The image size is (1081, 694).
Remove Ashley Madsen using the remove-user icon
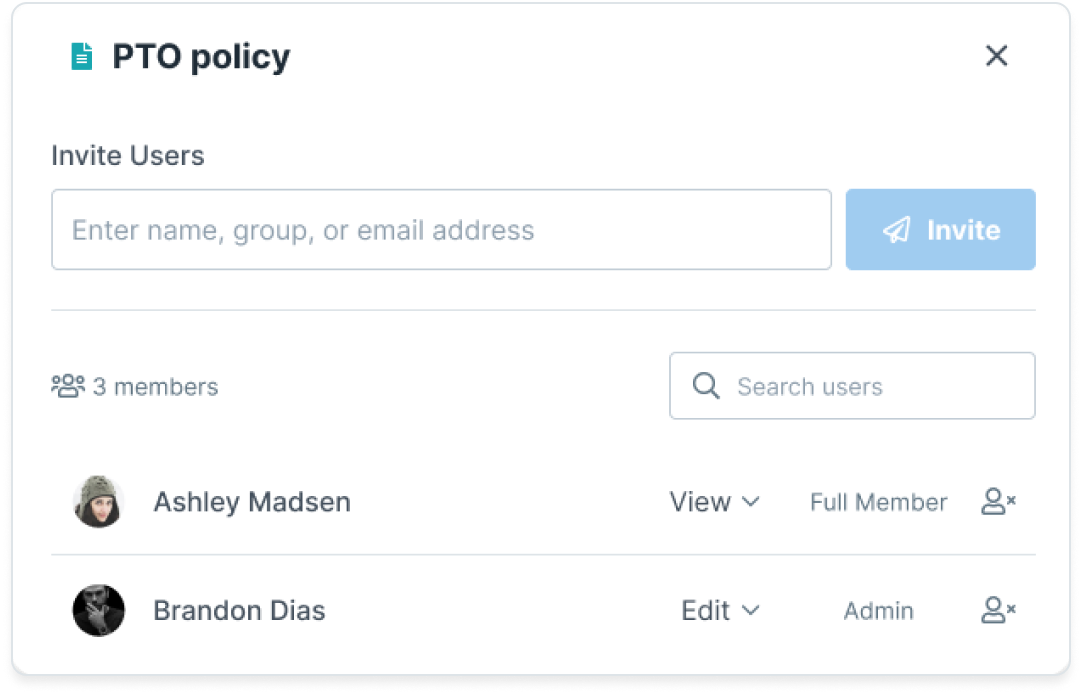[x=998, y=502]
